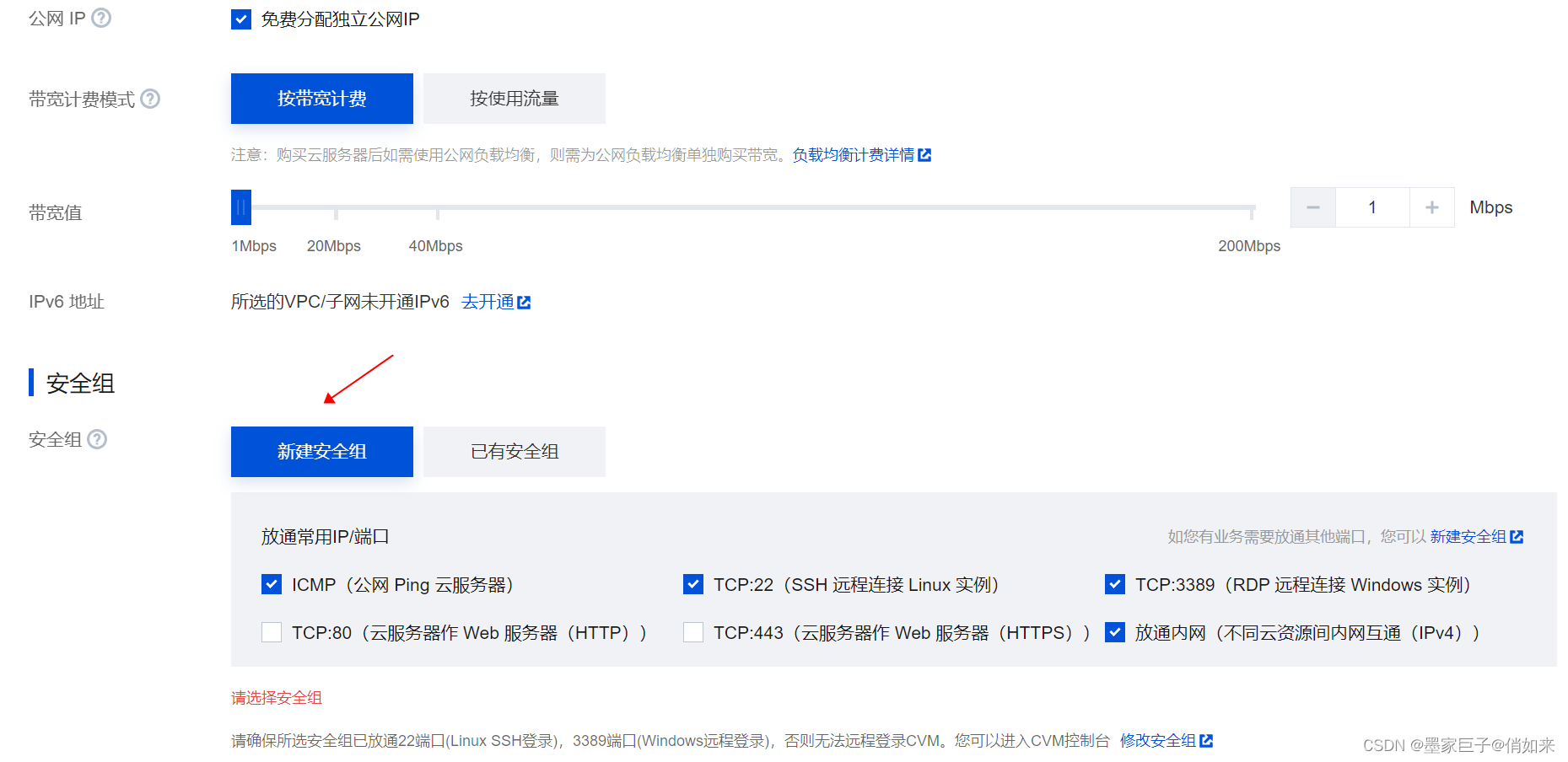Viewport: 1568px width, 762px height.
Task: Select the 已有安全组 tab
Action: (x=514, y=451)
